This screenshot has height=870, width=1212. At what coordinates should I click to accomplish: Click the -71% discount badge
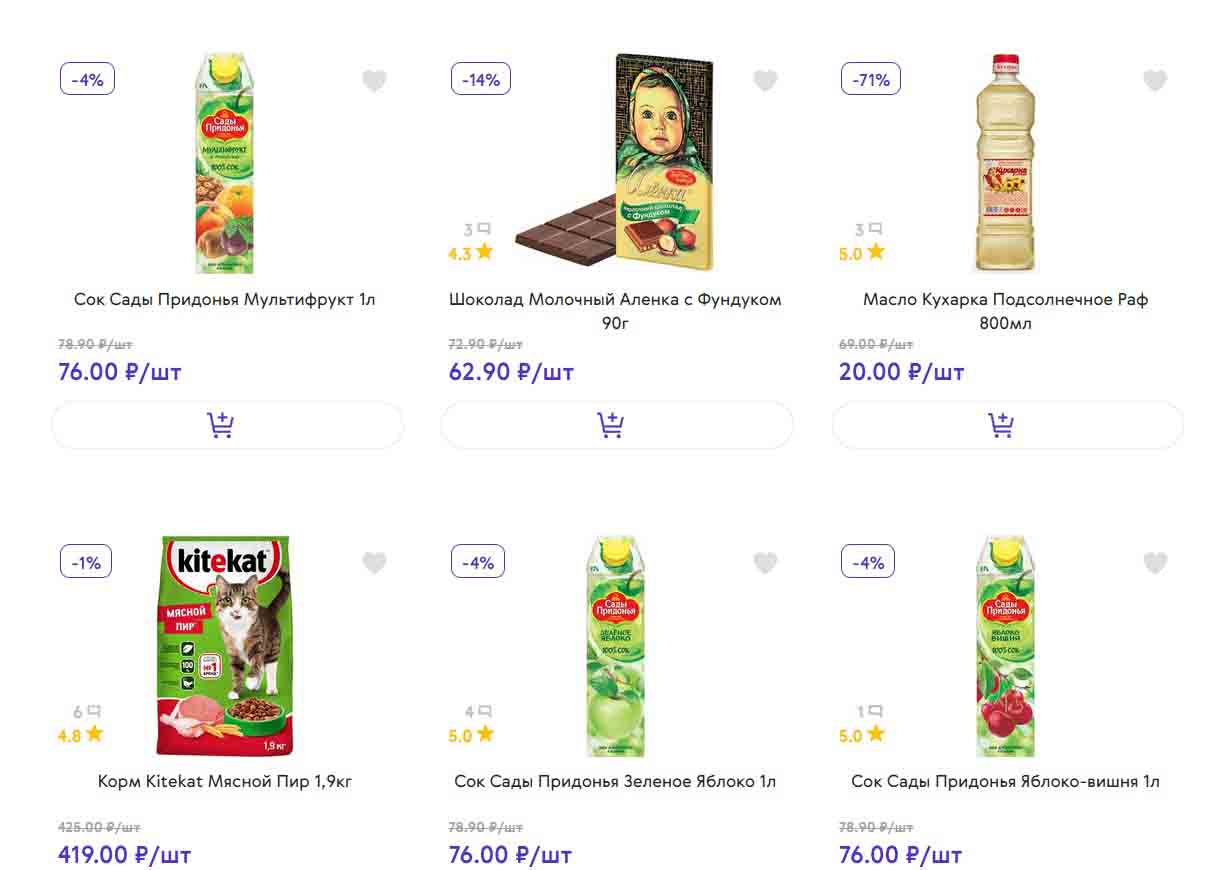tap(871, 80)
